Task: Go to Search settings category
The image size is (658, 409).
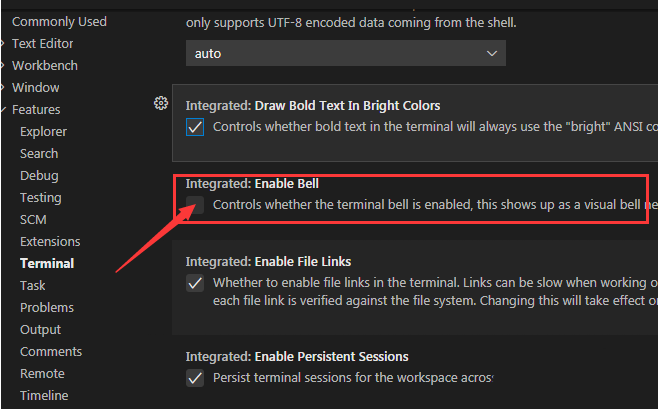Action: 39,153
